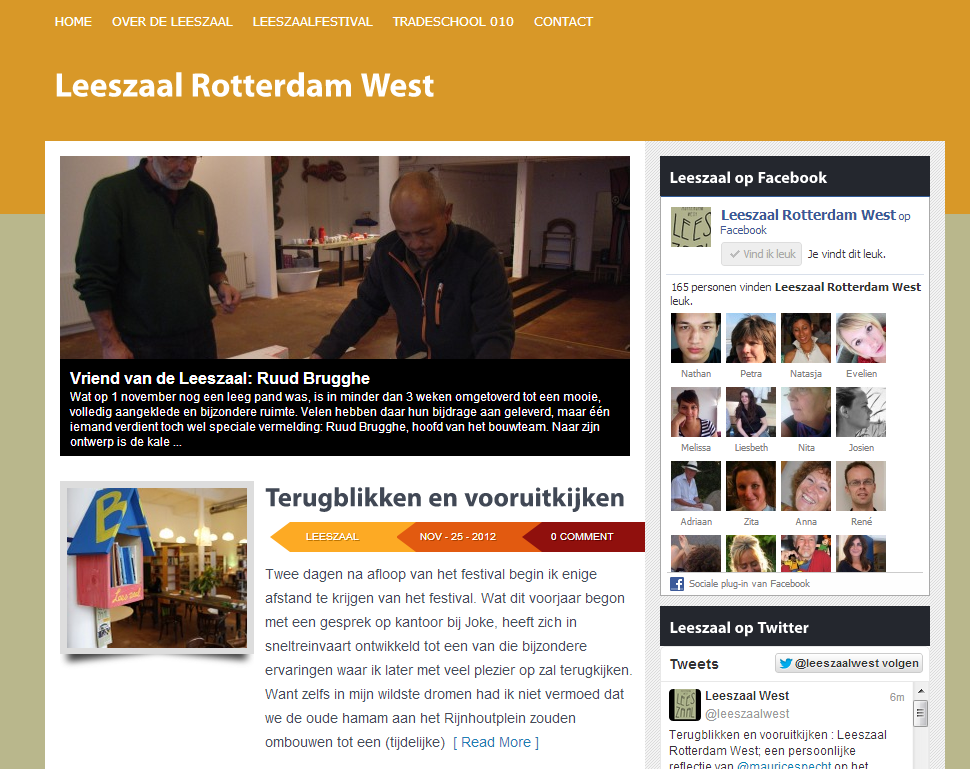Click the Tweets heading link
Image resolution: width=970 pixels, height=769 pixels.
(x=694, y=664)
